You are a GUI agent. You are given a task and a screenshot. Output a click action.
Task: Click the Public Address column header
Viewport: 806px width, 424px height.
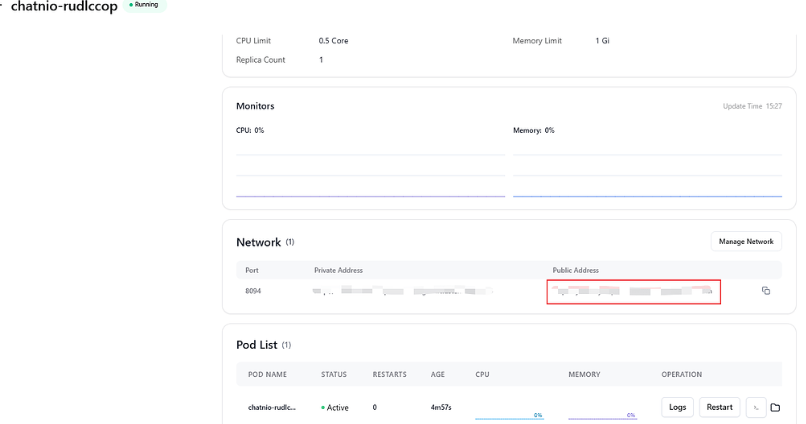[575, 270]
